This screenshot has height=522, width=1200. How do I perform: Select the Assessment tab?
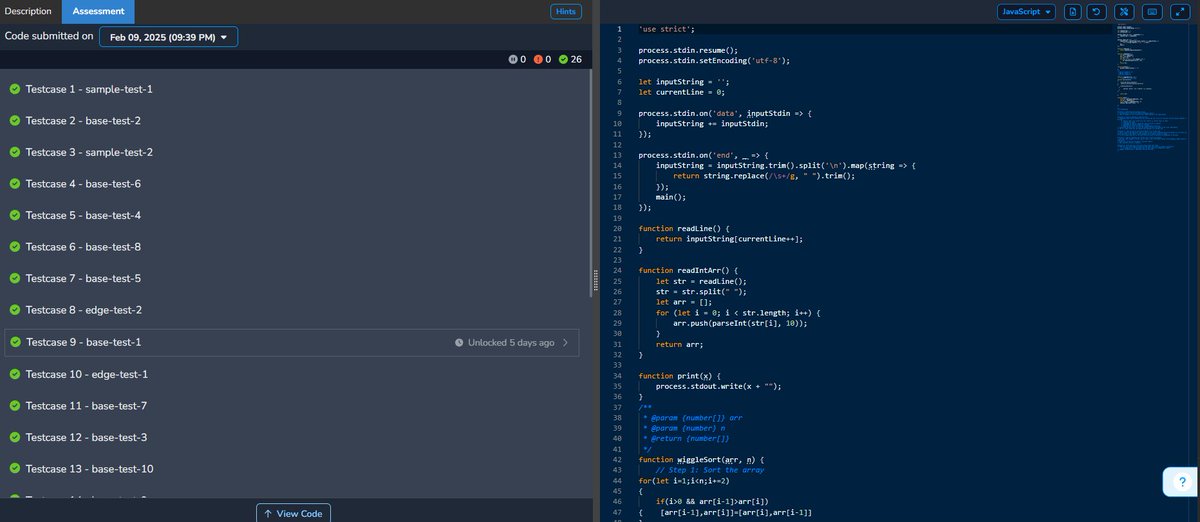[98, 12]
